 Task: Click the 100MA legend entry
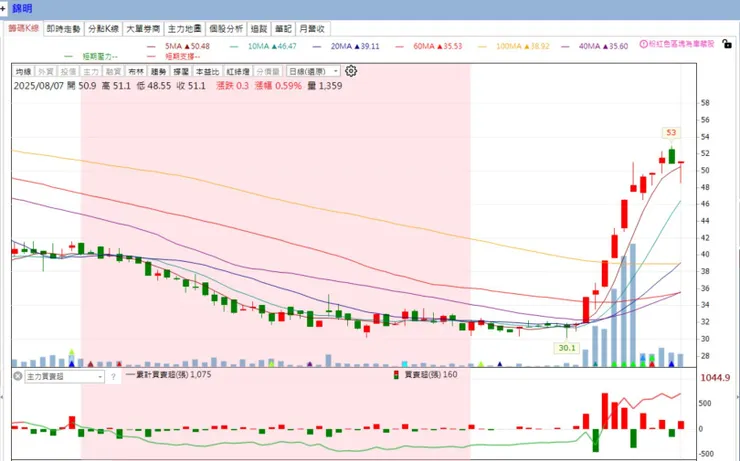click(514, 46)
